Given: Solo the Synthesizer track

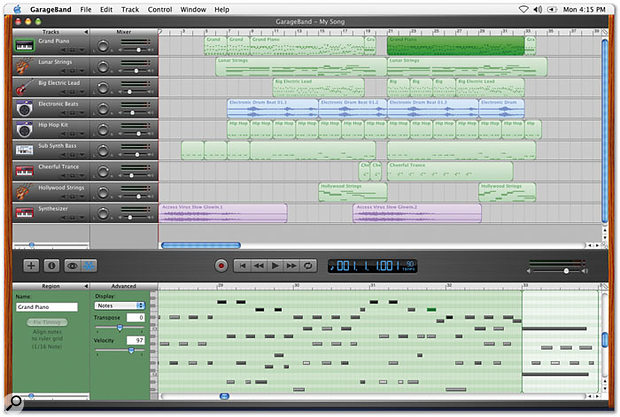Looking at the screenshot, I should tap(73, 218).
